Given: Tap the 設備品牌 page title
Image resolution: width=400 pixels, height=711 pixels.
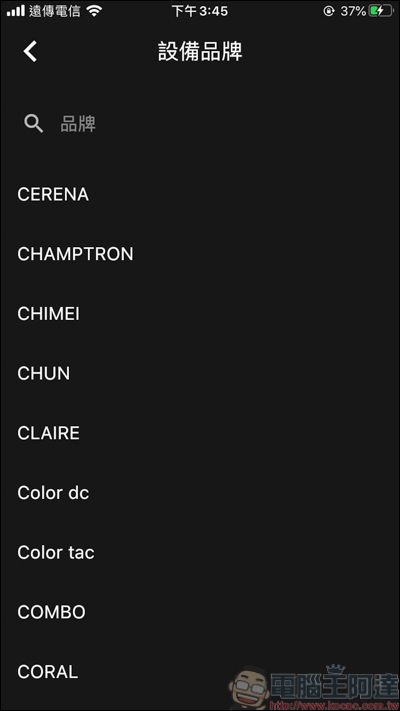Looking at the screenshot, I should point(200,52).
